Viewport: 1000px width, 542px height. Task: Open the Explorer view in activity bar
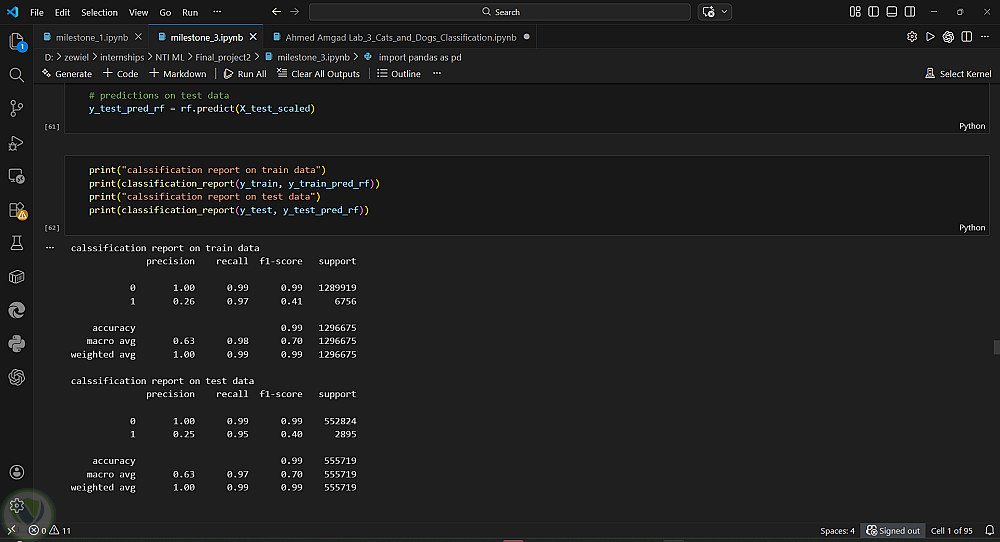pos(16,42)
